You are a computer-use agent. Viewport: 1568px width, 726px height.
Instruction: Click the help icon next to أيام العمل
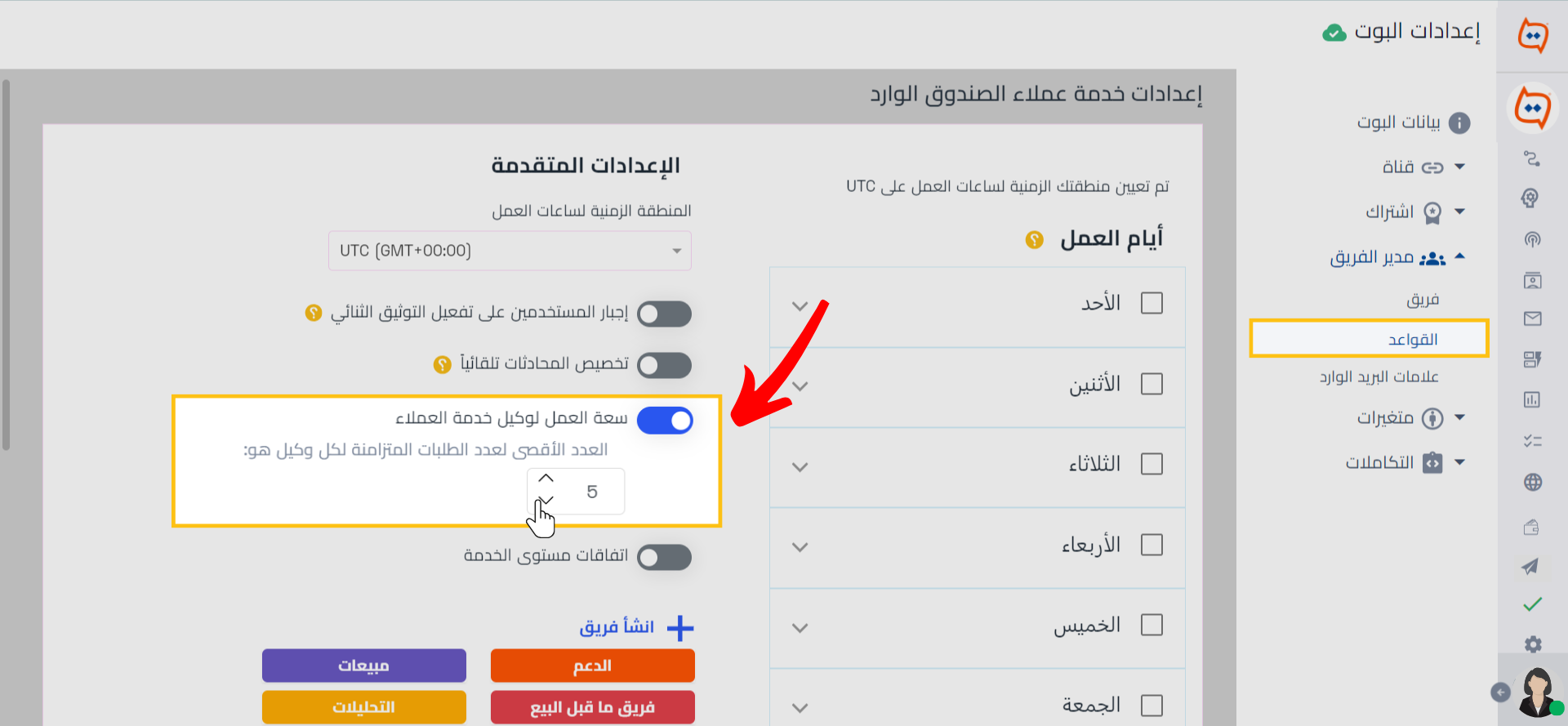[1035, 240]
